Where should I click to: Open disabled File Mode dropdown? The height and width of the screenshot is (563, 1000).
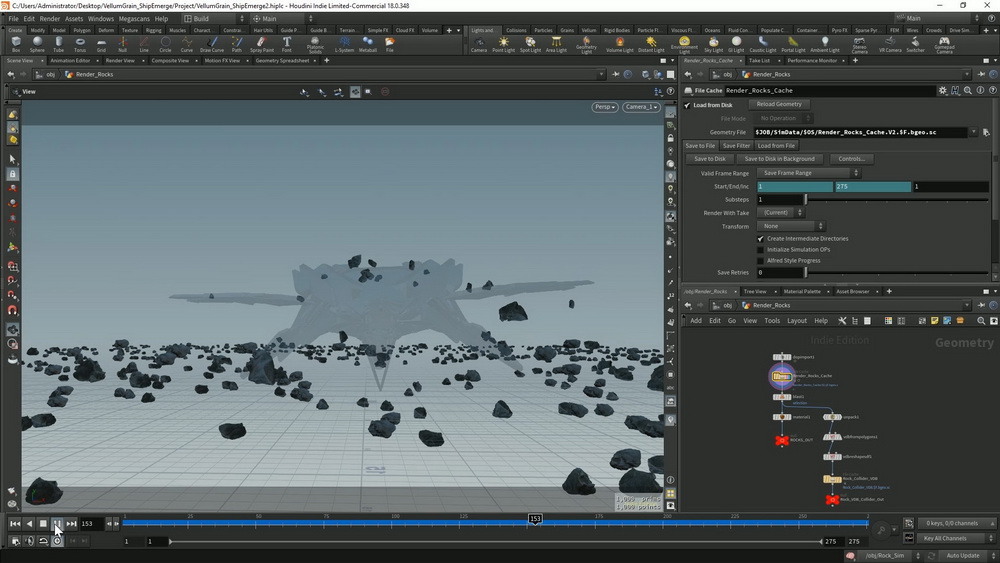pyautogui.click(x=784, y=119)
